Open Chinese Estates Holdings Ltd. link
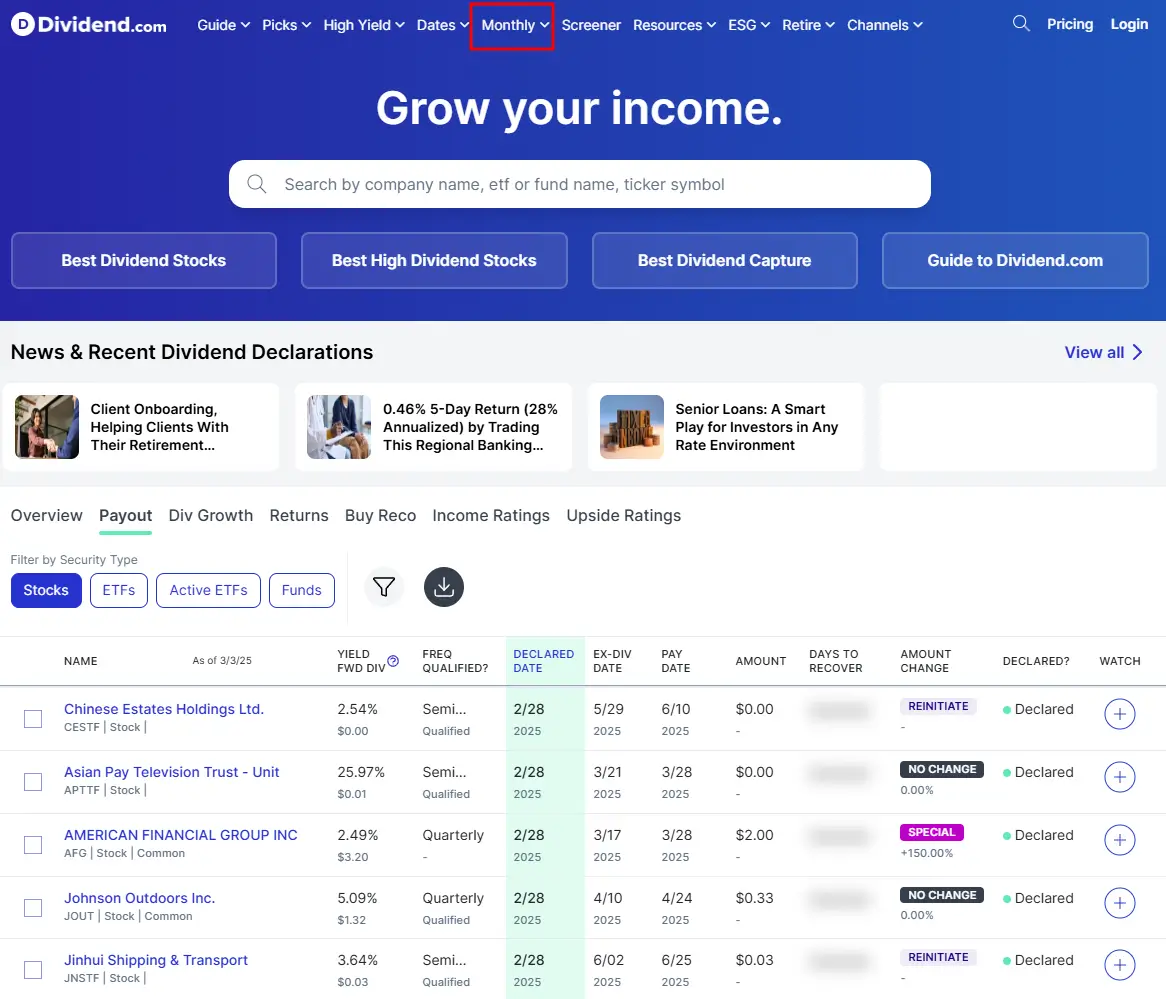Screen dimensions: 1166x999 (x=164, y=709)
